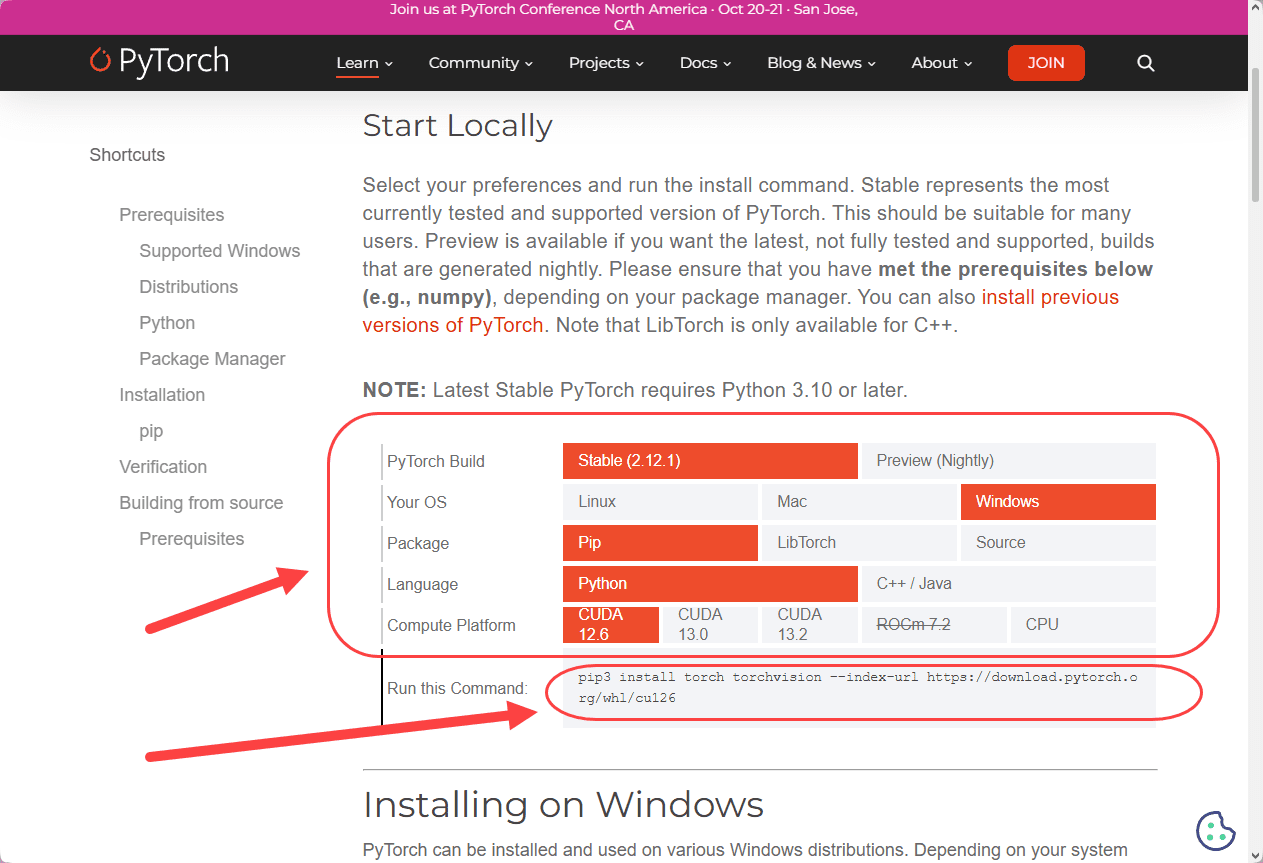Viewport: 1263px width, 863px height.
Task: Choose Preview (Nightly) build
Action: tap(1009, 461)
